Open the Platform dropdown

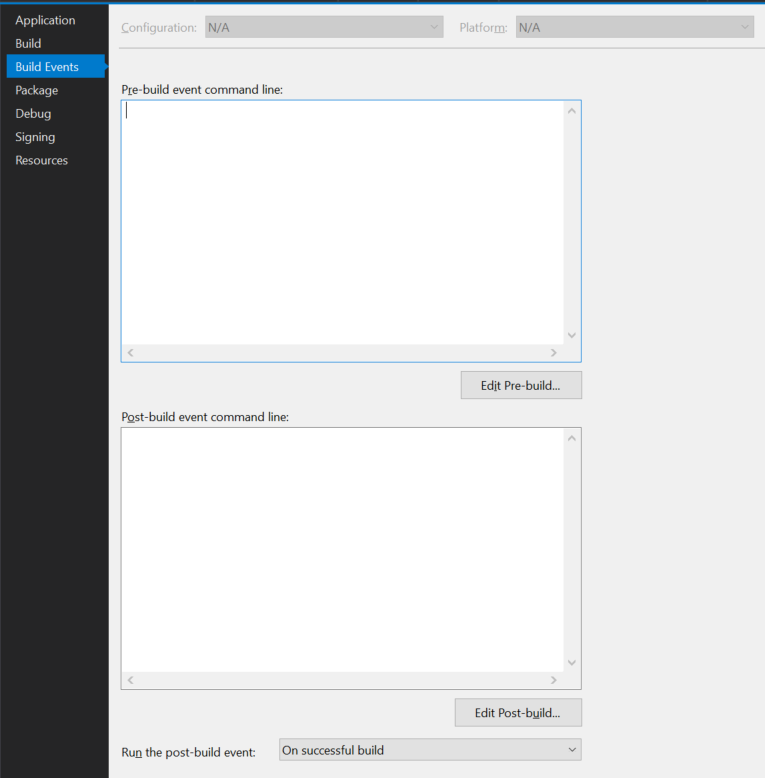(635, 27)
